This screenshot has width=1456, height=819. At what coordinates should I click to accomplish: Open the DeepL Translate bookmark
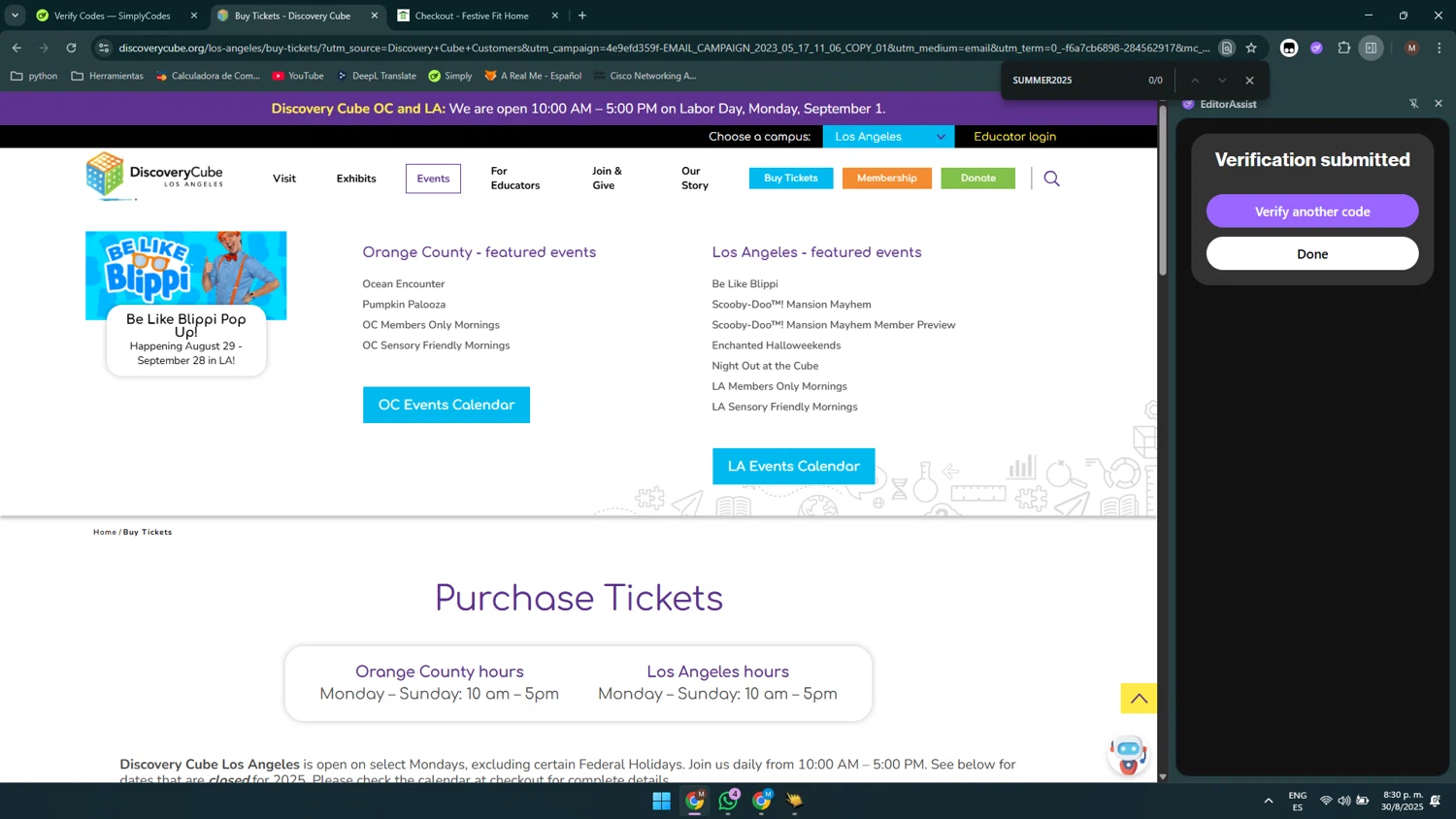(x=376, y=76)
